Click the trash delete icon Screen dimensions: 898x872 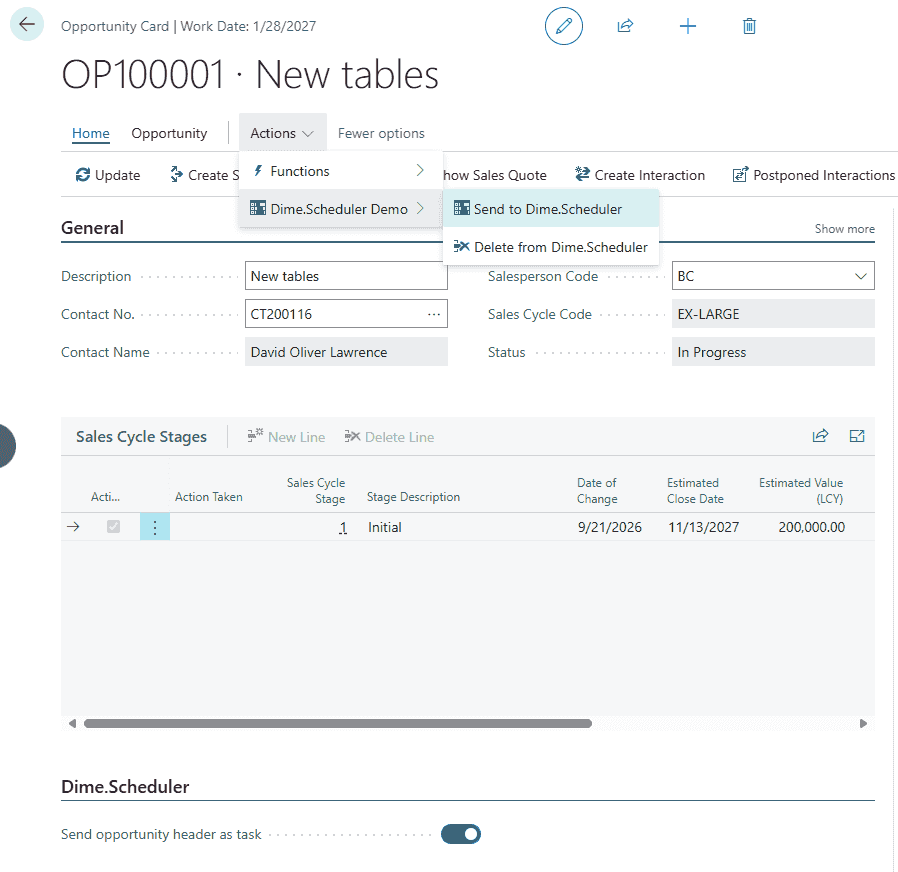[749, 26]
